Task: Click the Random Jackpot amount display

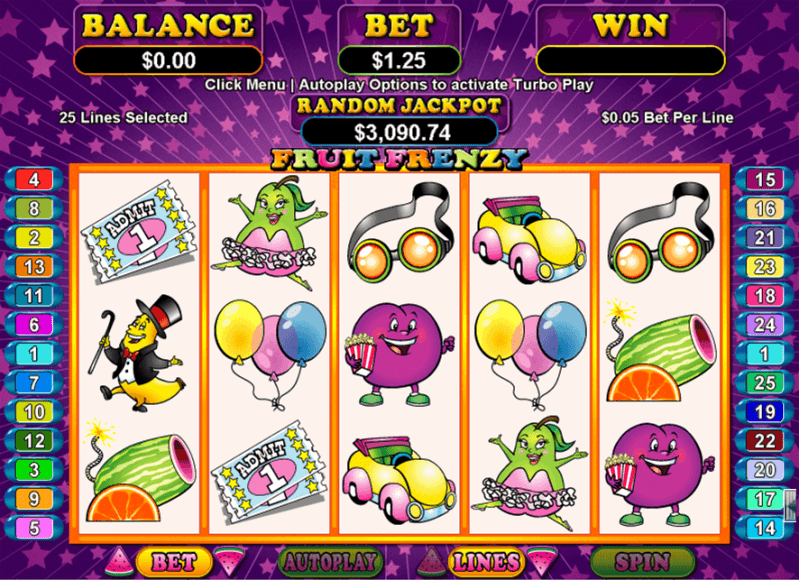Action: pos(400,133)
